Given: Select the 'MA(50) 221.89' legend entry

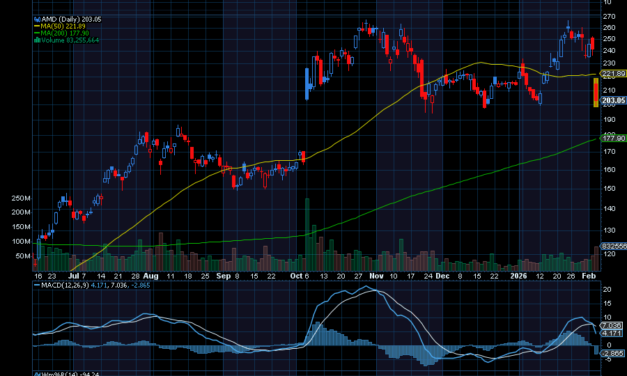Looking at the screenshot, I should click(x=63, y=26).
